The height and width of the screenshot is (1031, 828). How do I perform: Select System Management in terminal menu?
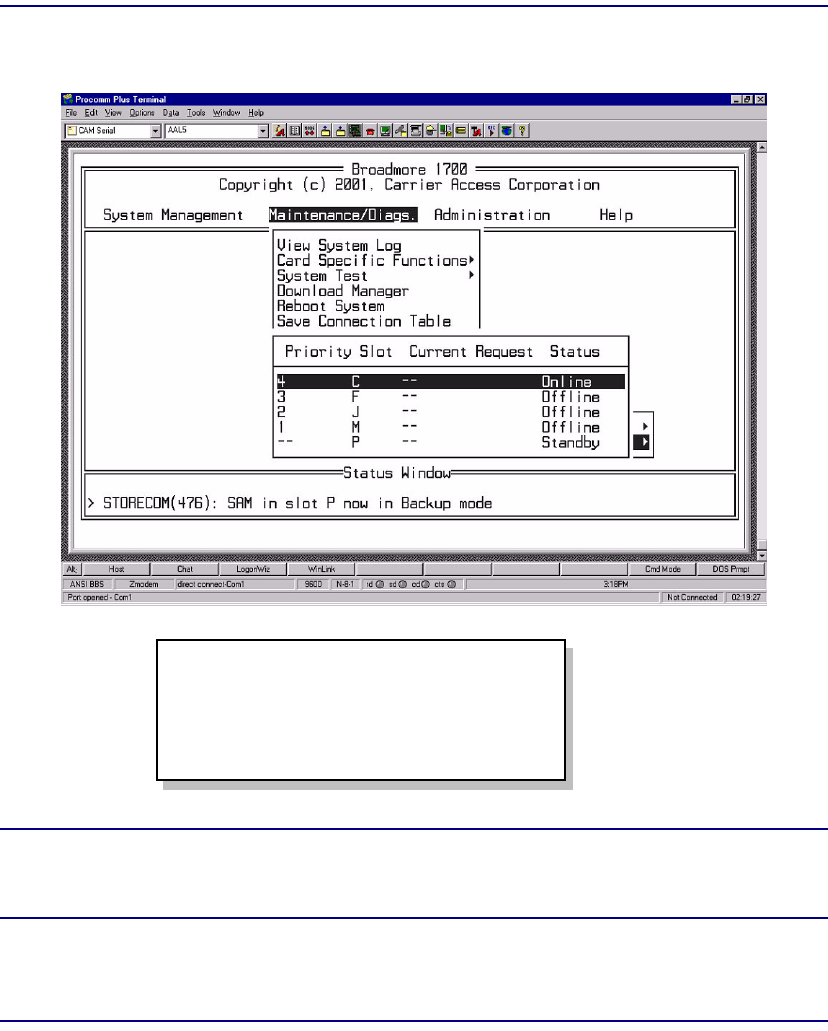point(173,215)
